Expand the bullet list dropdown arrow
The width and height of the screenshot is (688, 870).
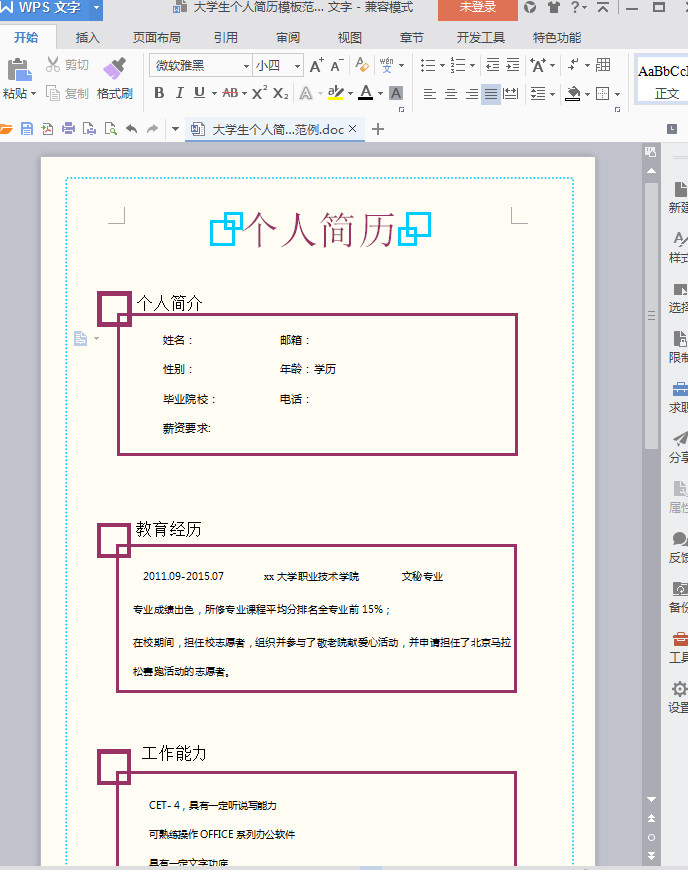tap(442, 65)
